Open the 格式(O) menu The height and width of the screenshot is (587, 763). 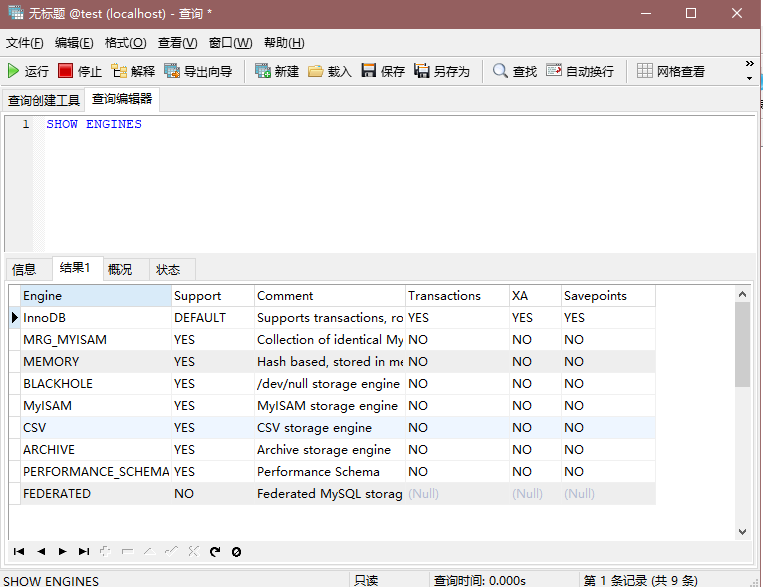tap(126, 43)
